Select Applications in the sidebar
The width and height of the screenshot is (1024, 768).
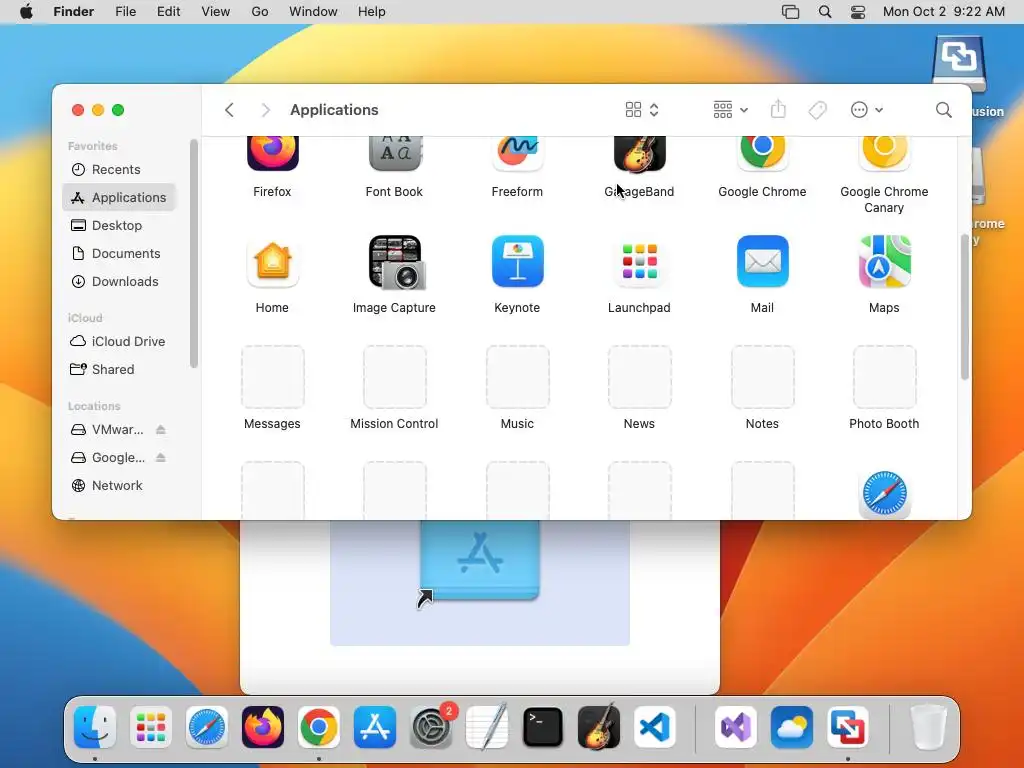click(x=119, y=197)
